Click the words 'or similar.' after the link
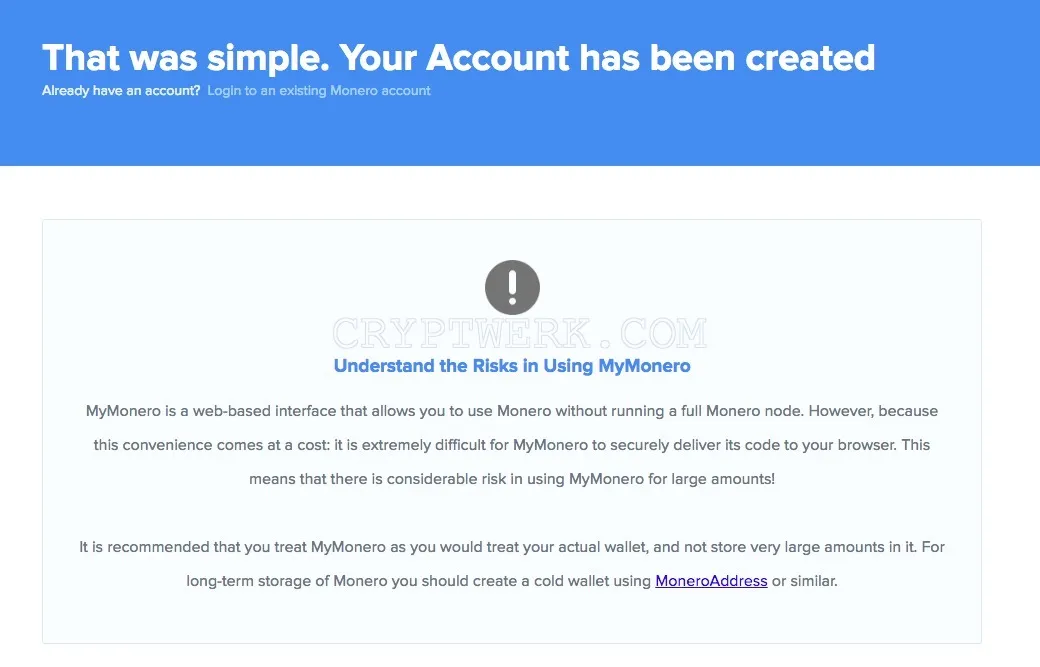 tap(805, 581)
